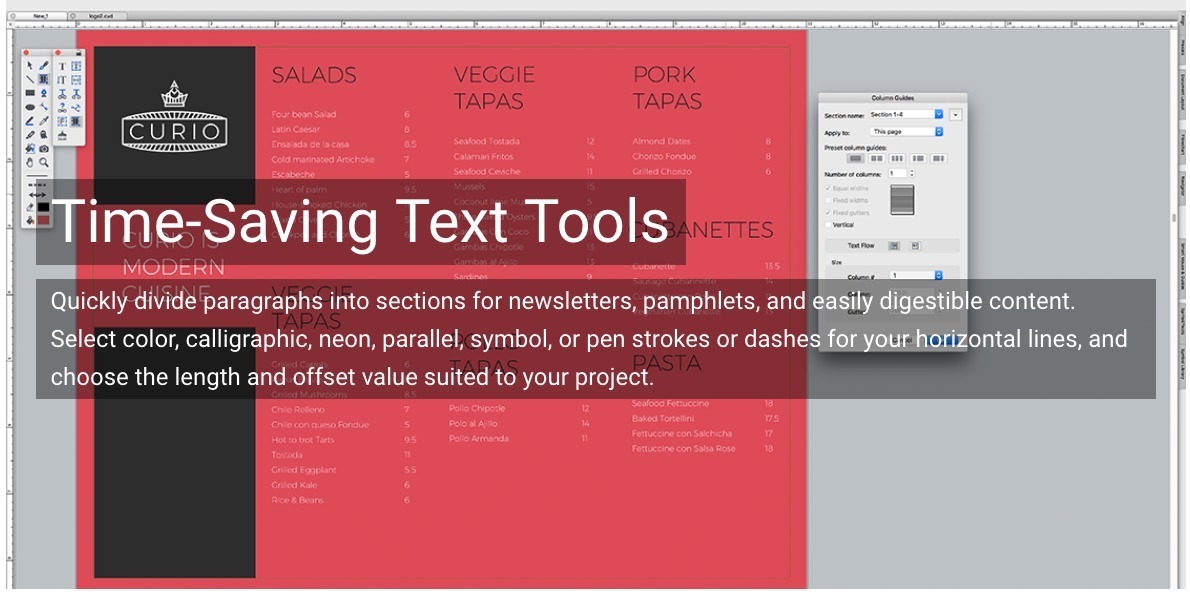Viewport: 1190px width, 594px height.
Task: Switch to the logo2.cvd document tab
Action: pos(101,16)
